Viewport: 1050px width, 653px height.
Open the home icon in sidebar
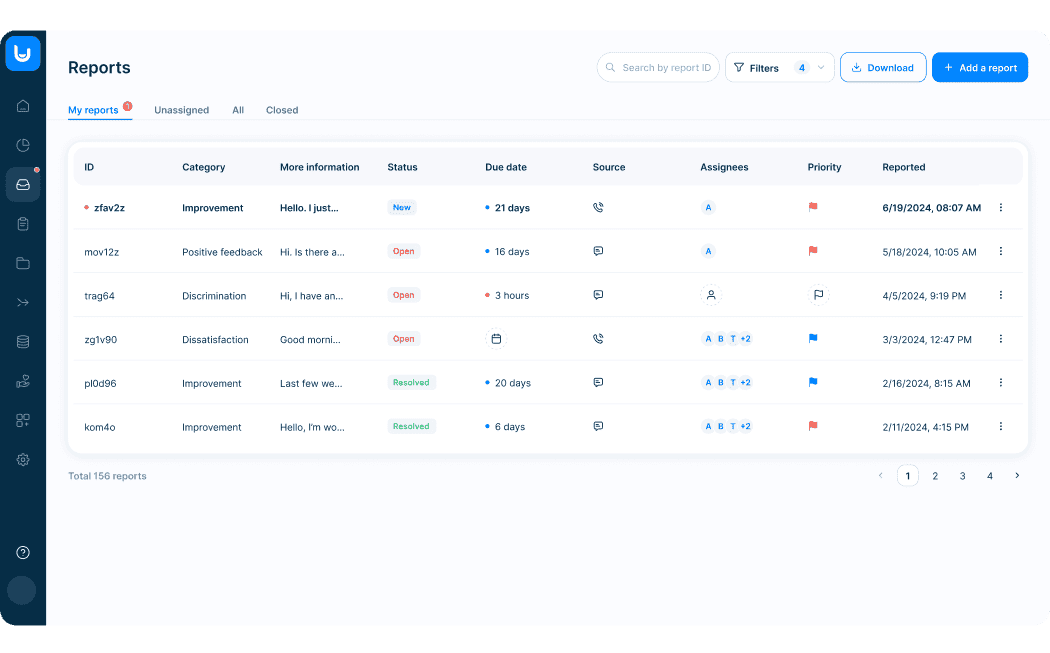[23, 106]
